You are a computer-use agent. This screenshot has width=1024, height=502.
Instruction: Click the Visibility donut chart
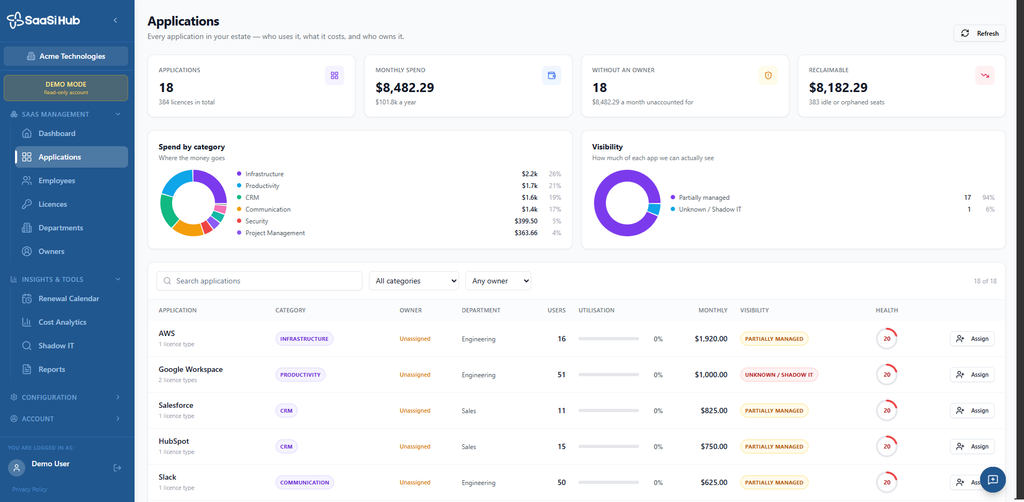tap(627, 203)
